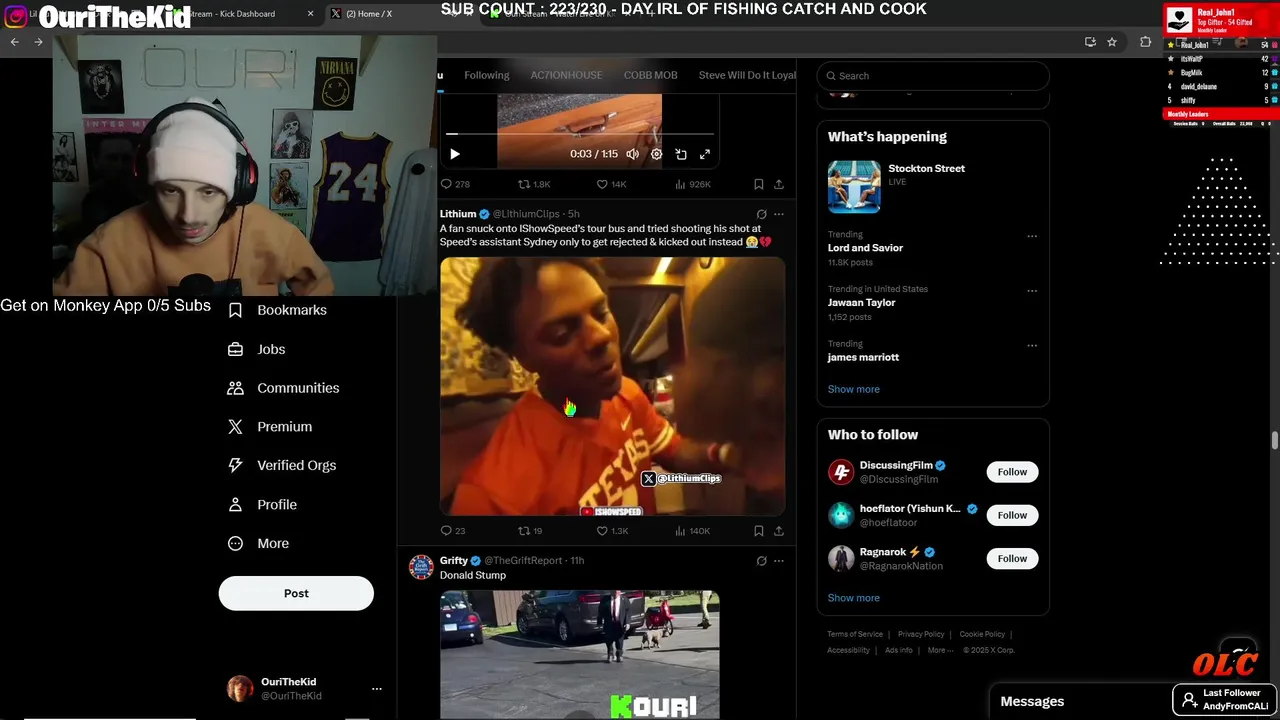This screenshot has height=720, width=1280.
Task: Switch to the AC7IONHOUSE tab
Action: click(566, 75)
